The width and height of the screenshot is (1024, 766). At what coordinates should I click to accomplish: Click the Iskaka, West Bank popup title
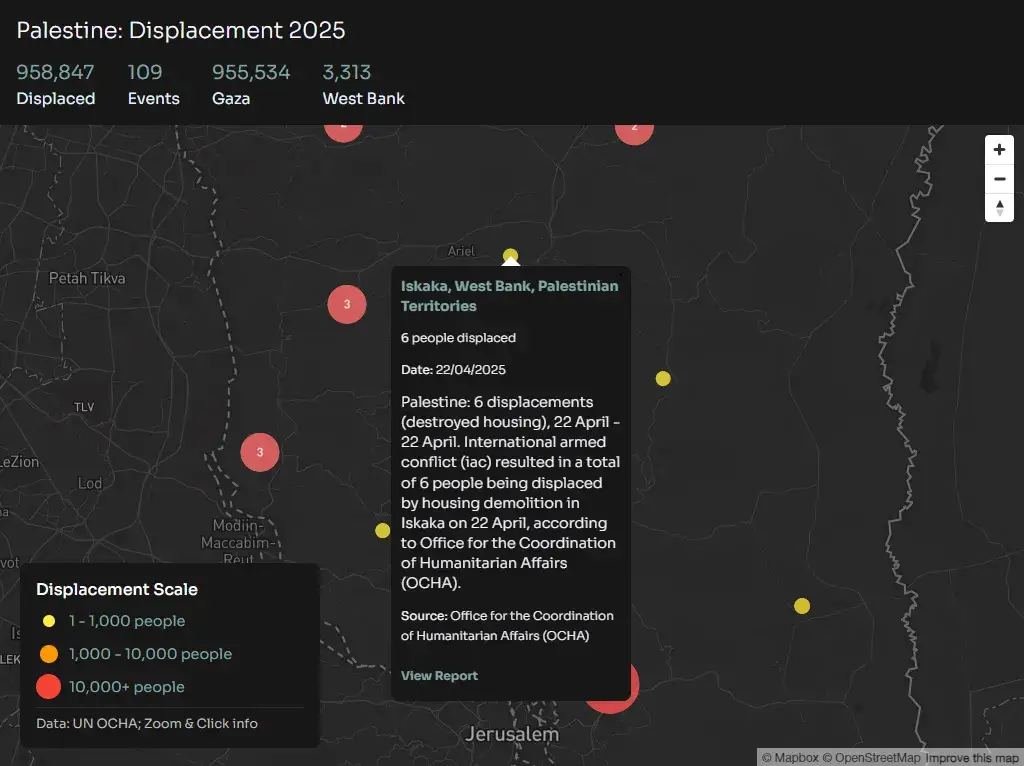click(x=509, y=296)
